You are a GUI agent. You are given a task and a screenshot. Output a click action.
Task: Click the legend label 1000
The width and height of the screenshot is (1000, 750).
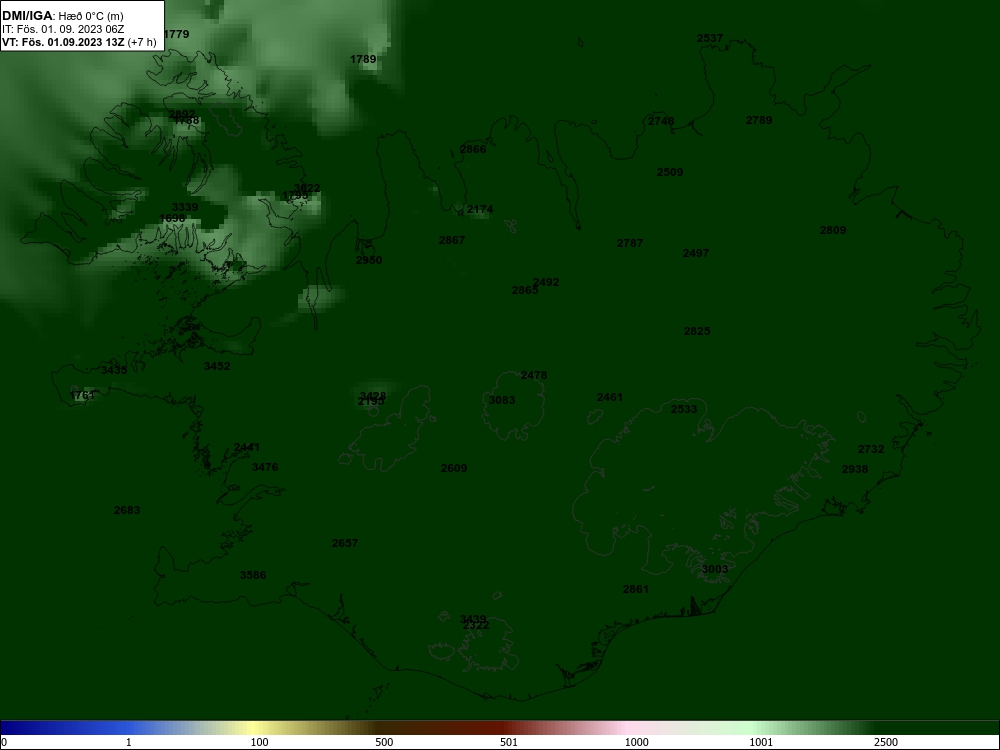point(636,742)
